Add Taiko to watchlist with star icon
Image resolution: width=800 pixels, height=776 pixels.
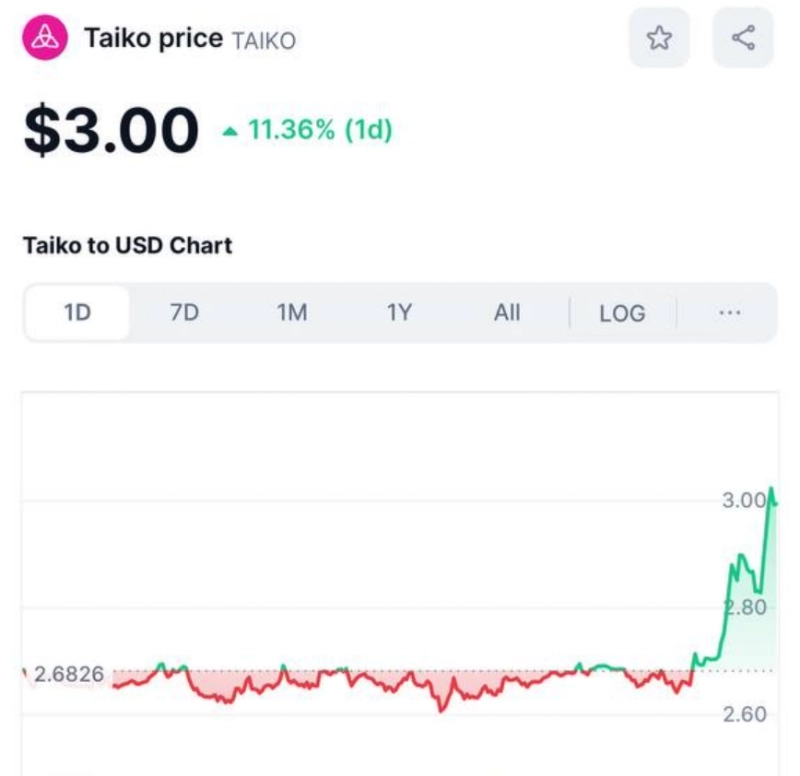click(659, 38)
